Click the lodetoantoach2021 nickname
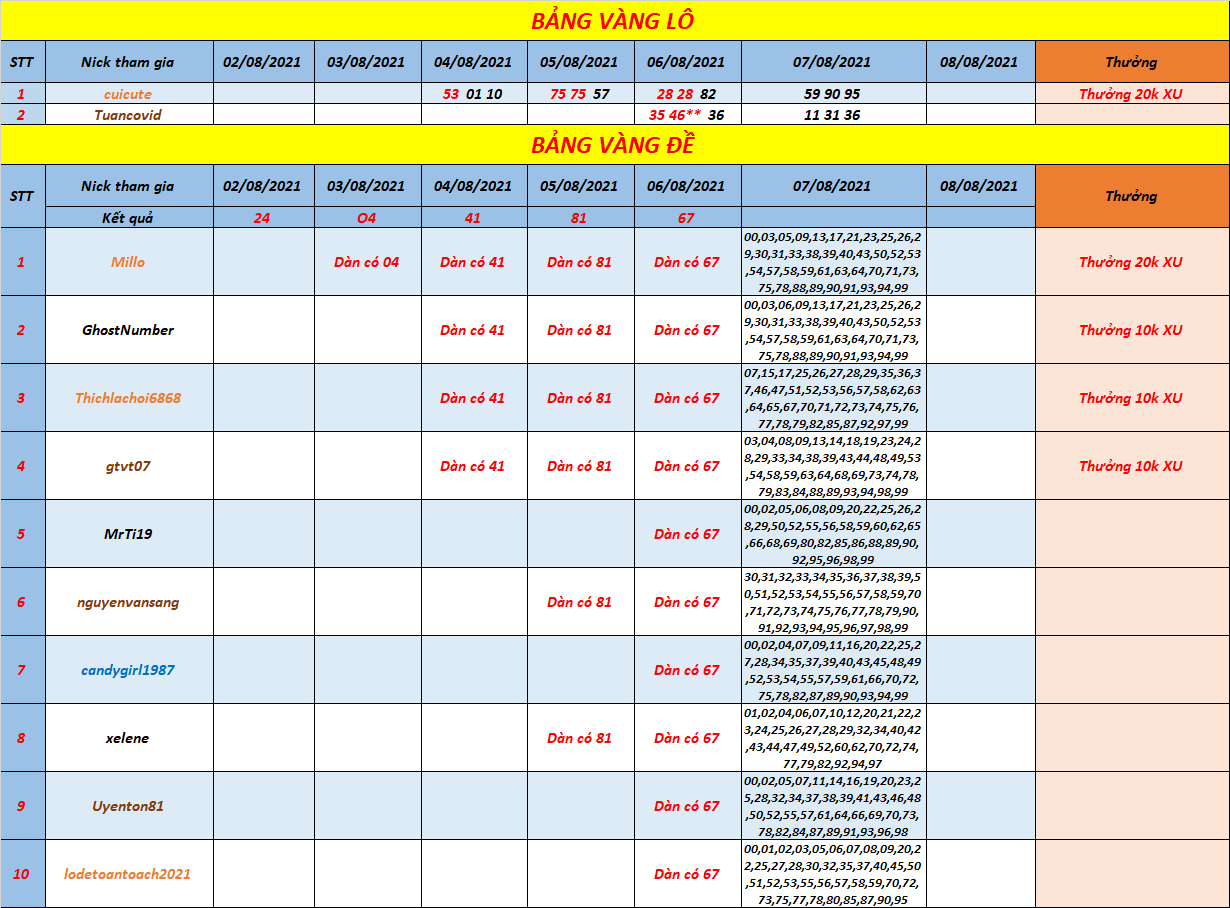1230x908 pixels. 128,874
